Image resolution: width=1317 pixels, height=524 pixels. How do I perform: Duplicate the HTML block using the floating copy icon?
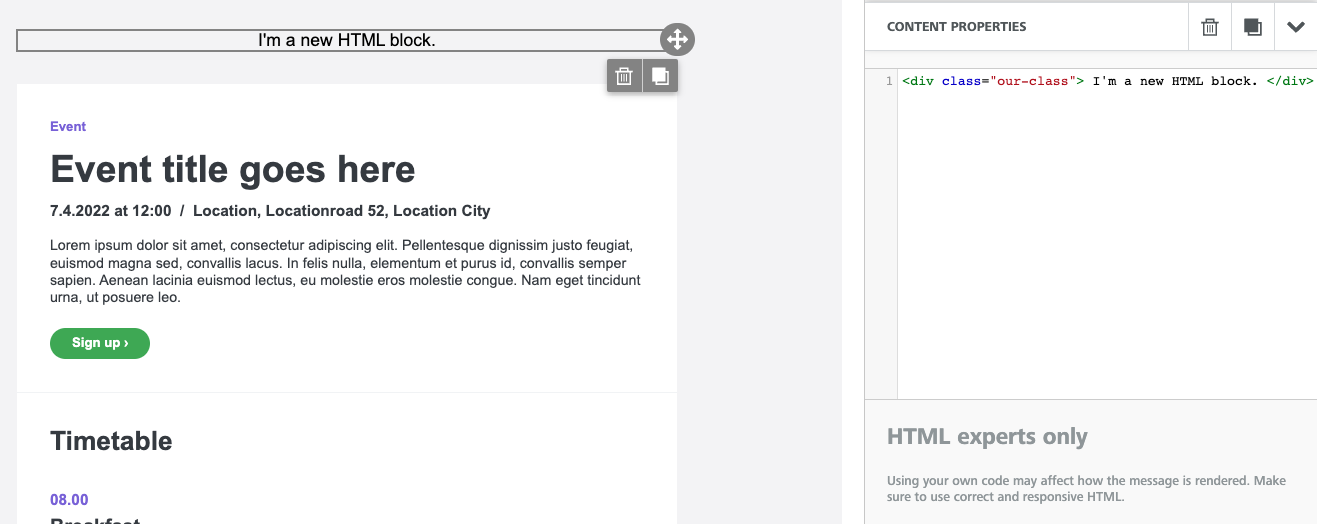660,76
